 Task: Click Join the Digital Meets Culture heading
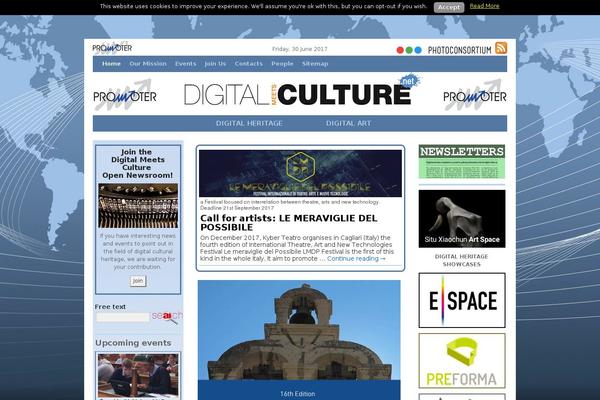(x=137, y=163)
